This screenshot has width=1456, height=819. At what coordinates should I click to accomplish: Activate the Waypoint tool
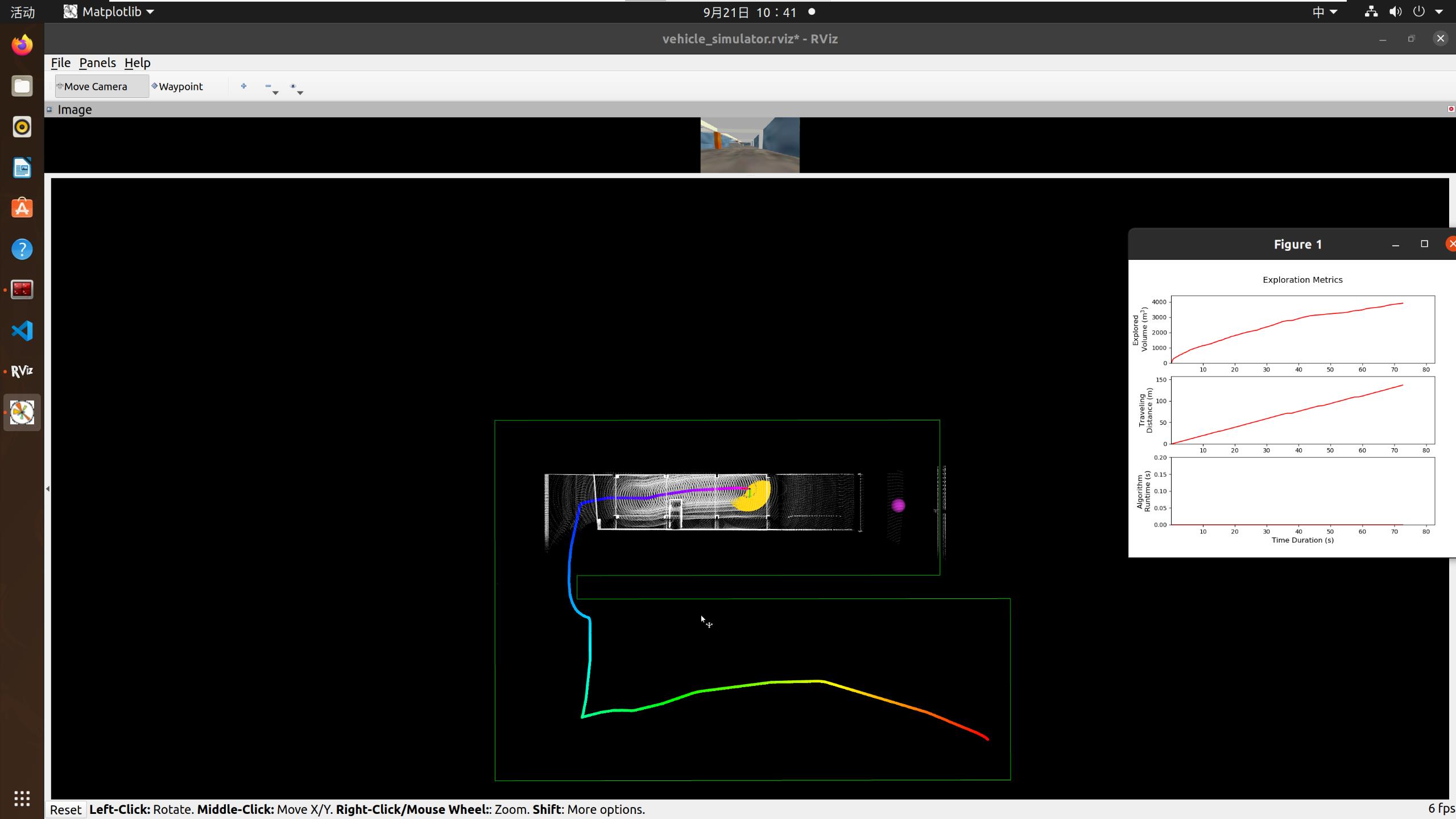coord(178,86)
